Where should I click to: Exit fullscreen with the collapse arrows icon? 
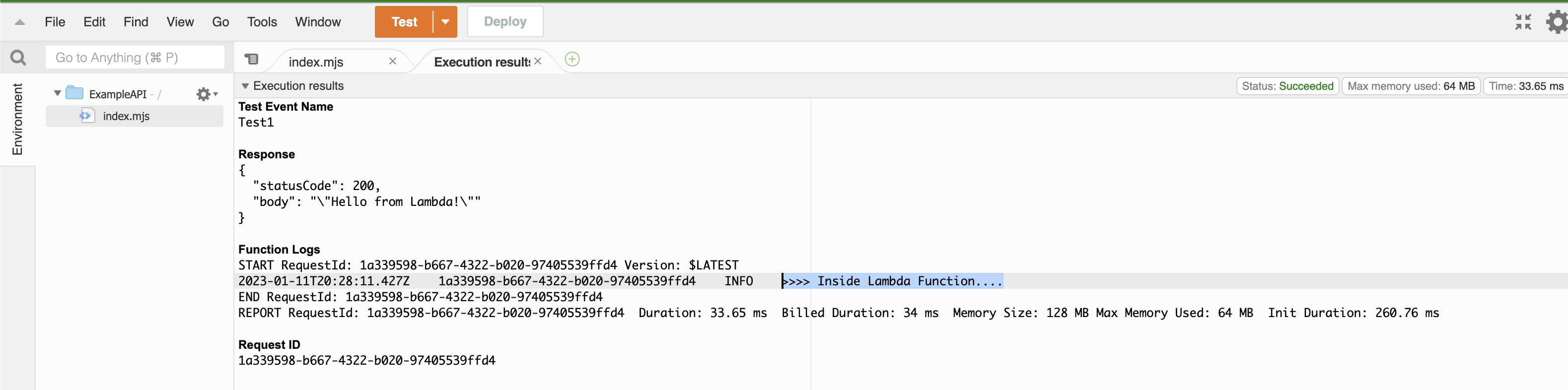[1523, 22]
